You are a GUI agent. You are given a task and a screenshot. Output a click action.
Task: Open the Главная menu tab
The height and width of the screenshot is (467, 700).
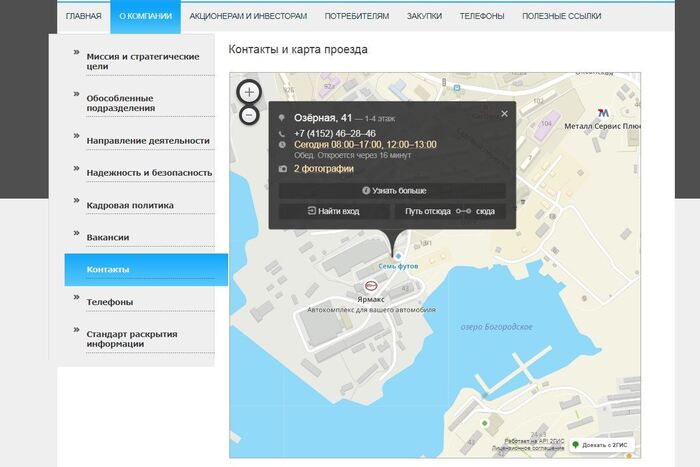point(83,16)
